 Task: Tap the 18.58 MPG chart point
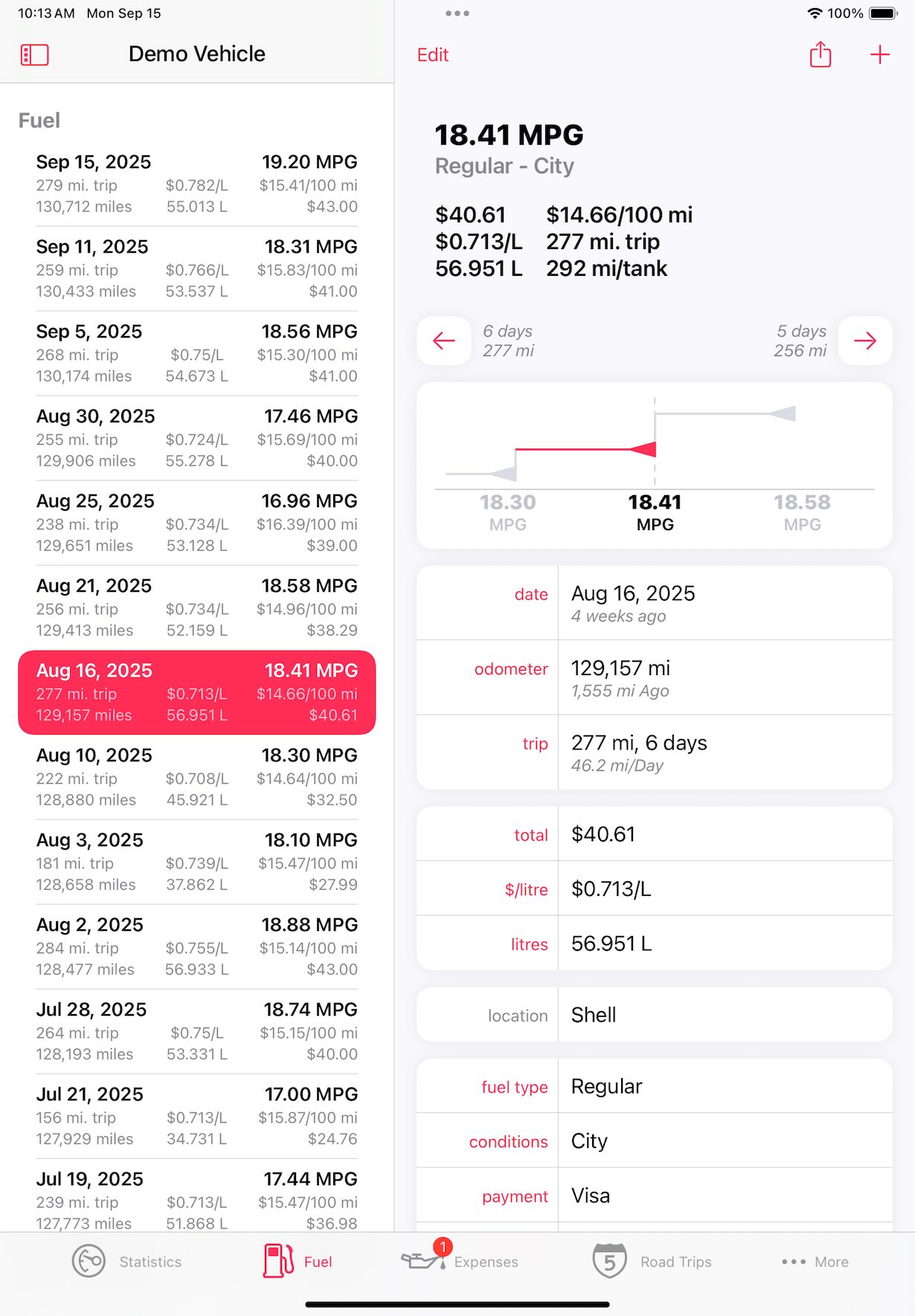coord(802,512)
